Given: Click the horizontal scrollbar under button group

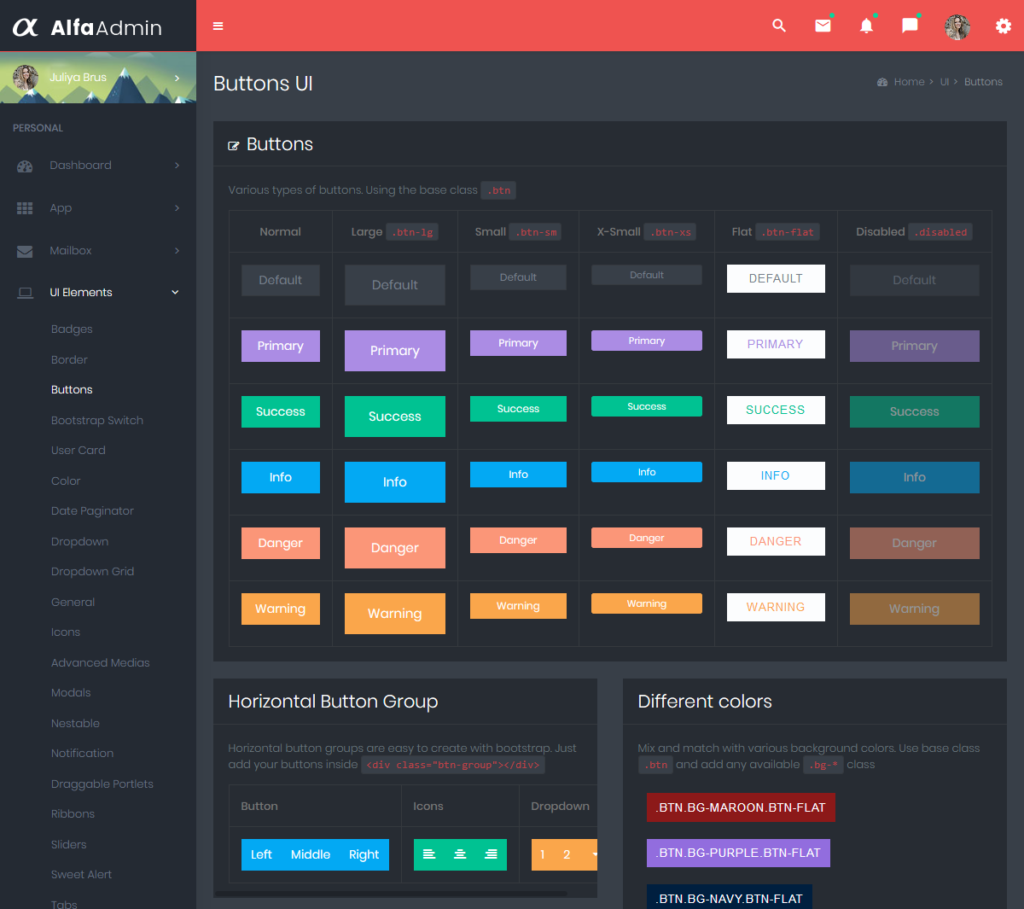Looking at the screenshot, I should tap(392, 894).
